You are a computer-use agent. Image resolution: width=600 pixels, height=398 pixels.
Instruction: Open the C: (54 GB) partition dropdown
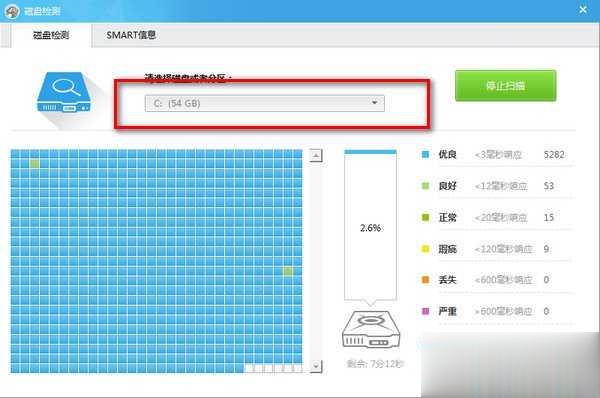point(264,103)
